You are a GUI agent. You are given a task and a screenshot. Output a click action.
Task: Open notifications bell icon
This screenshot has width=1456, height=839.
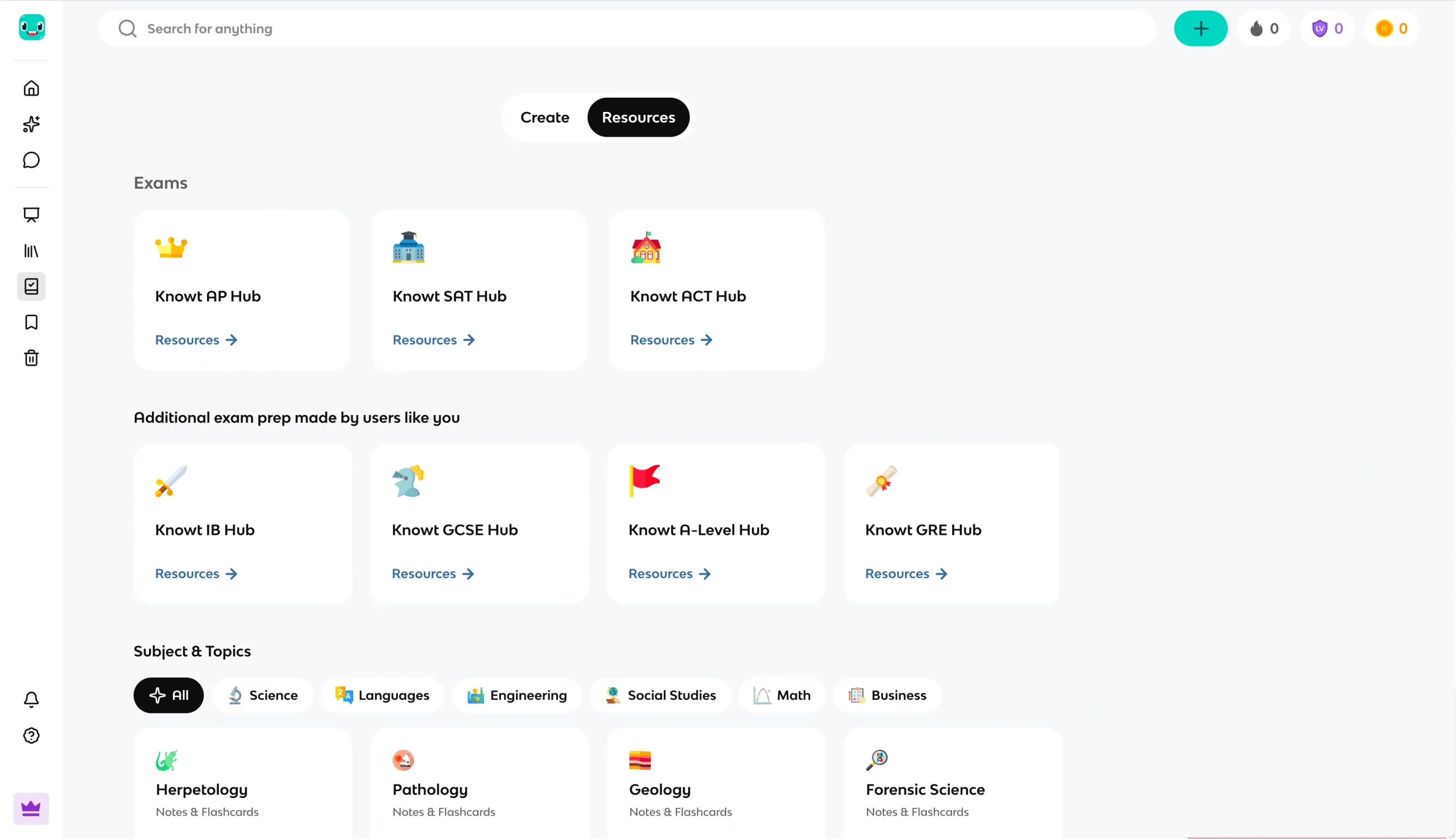coord(31,700)
